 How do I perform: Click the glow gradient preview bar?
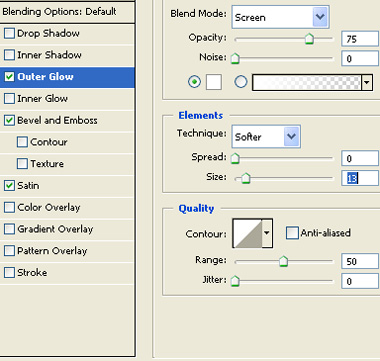click(307, 82)
